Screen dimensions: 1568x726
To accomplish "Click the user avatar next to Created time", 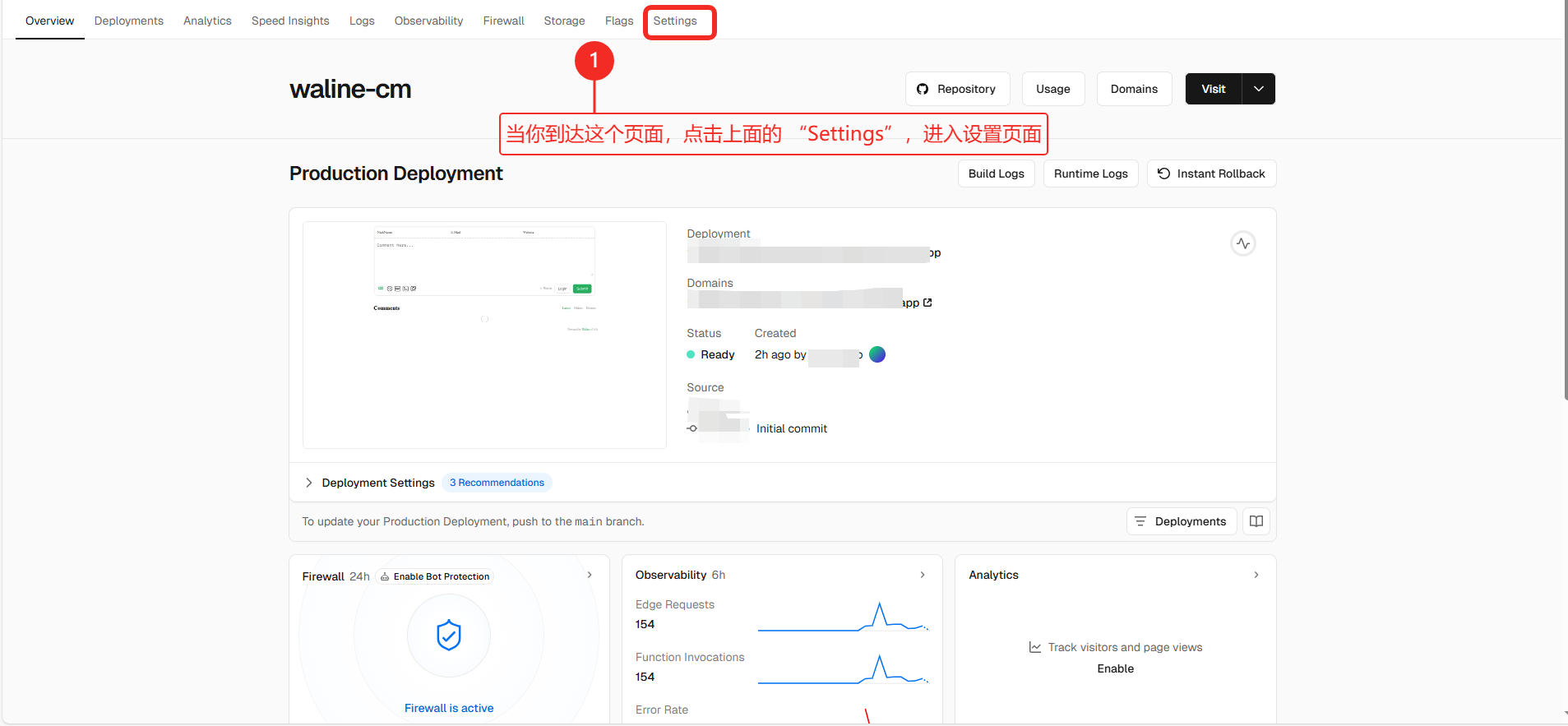I will (877, 354).
